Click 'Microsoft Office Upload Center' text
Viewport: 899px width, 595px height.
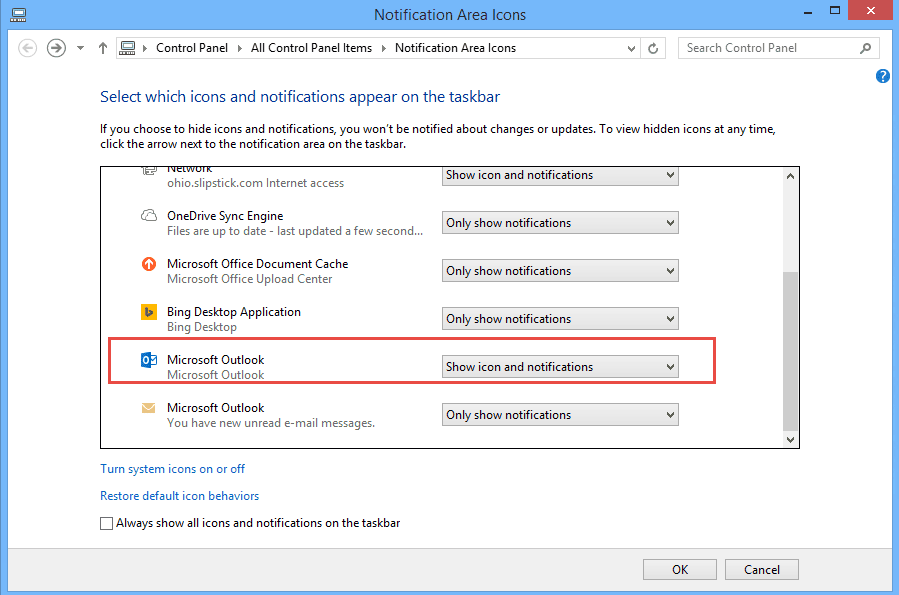point(249,279)
